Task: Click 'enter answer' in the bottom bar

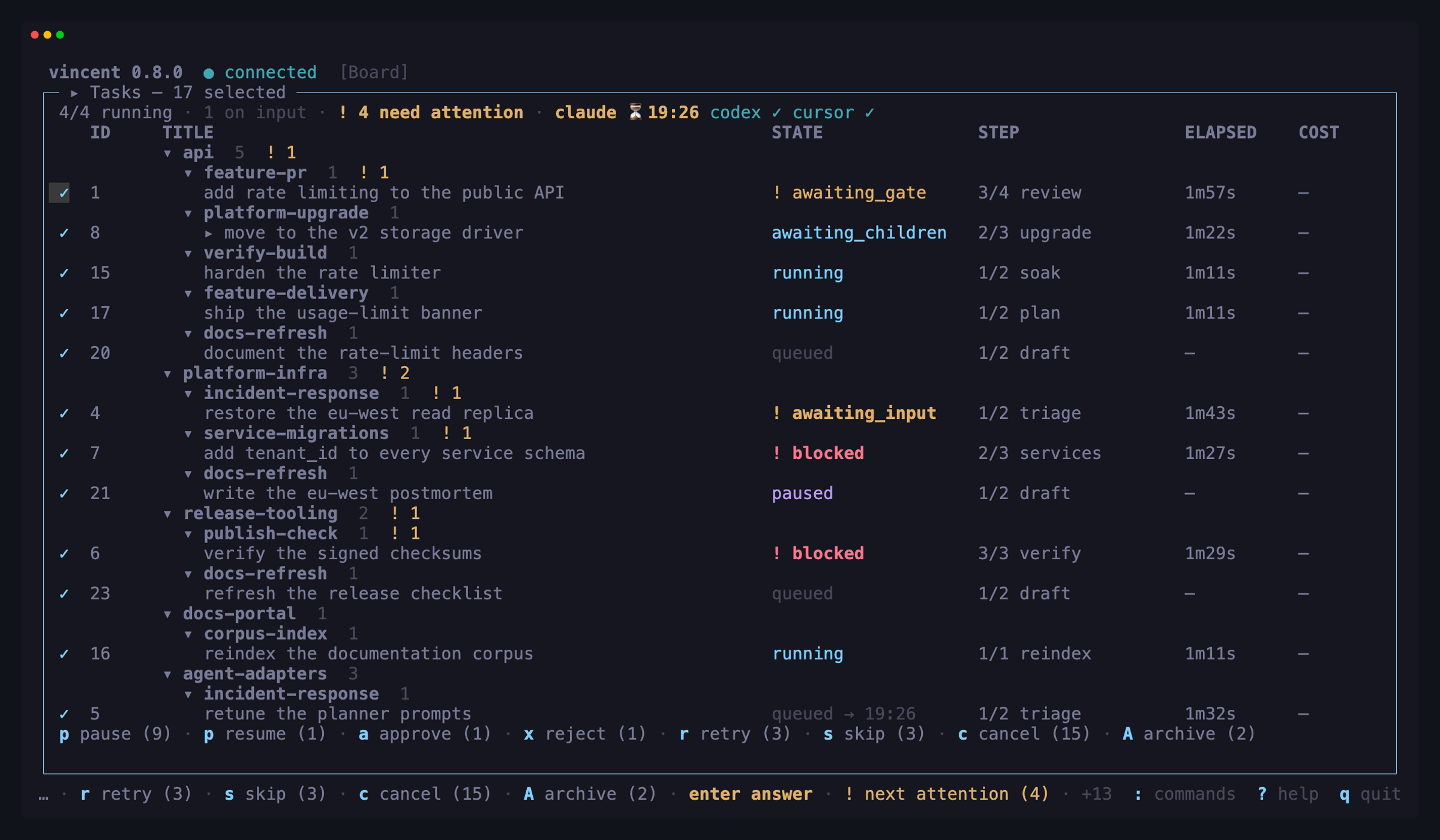Action: (751, 794)
